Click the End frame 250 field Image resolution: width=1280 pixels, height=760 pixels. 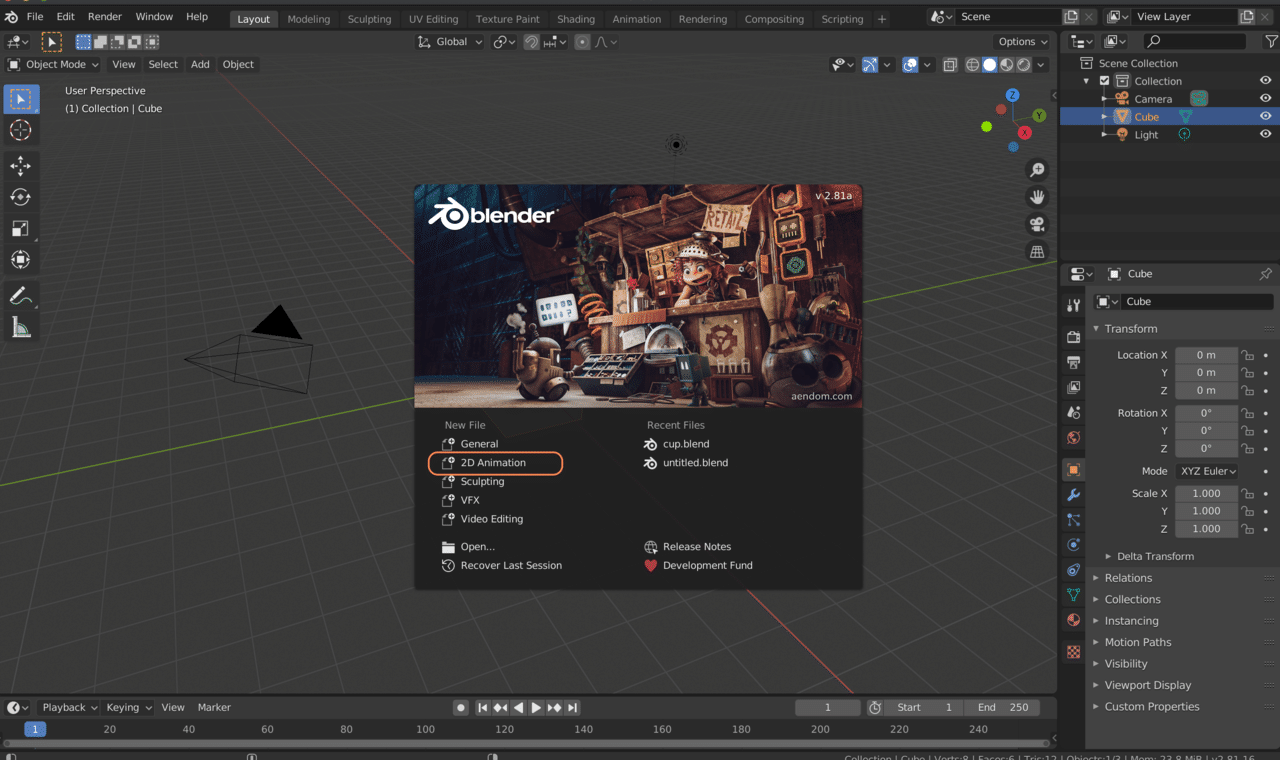click(x=1002, y=707)
